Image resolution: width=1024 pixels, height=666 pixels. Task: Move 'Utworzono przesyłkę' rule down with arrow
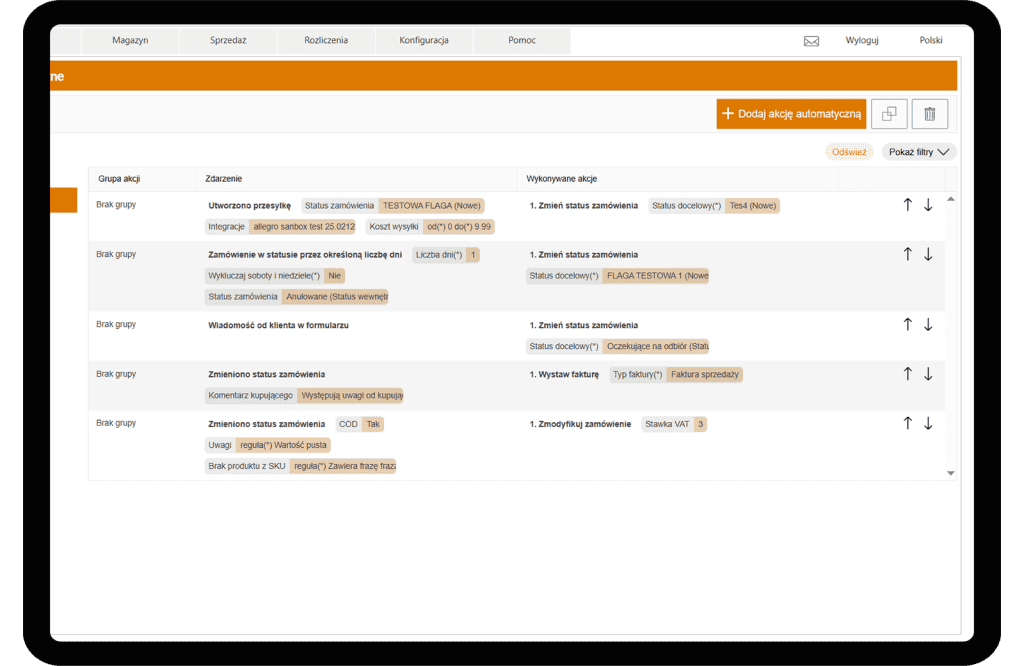(x=928, y=205)
